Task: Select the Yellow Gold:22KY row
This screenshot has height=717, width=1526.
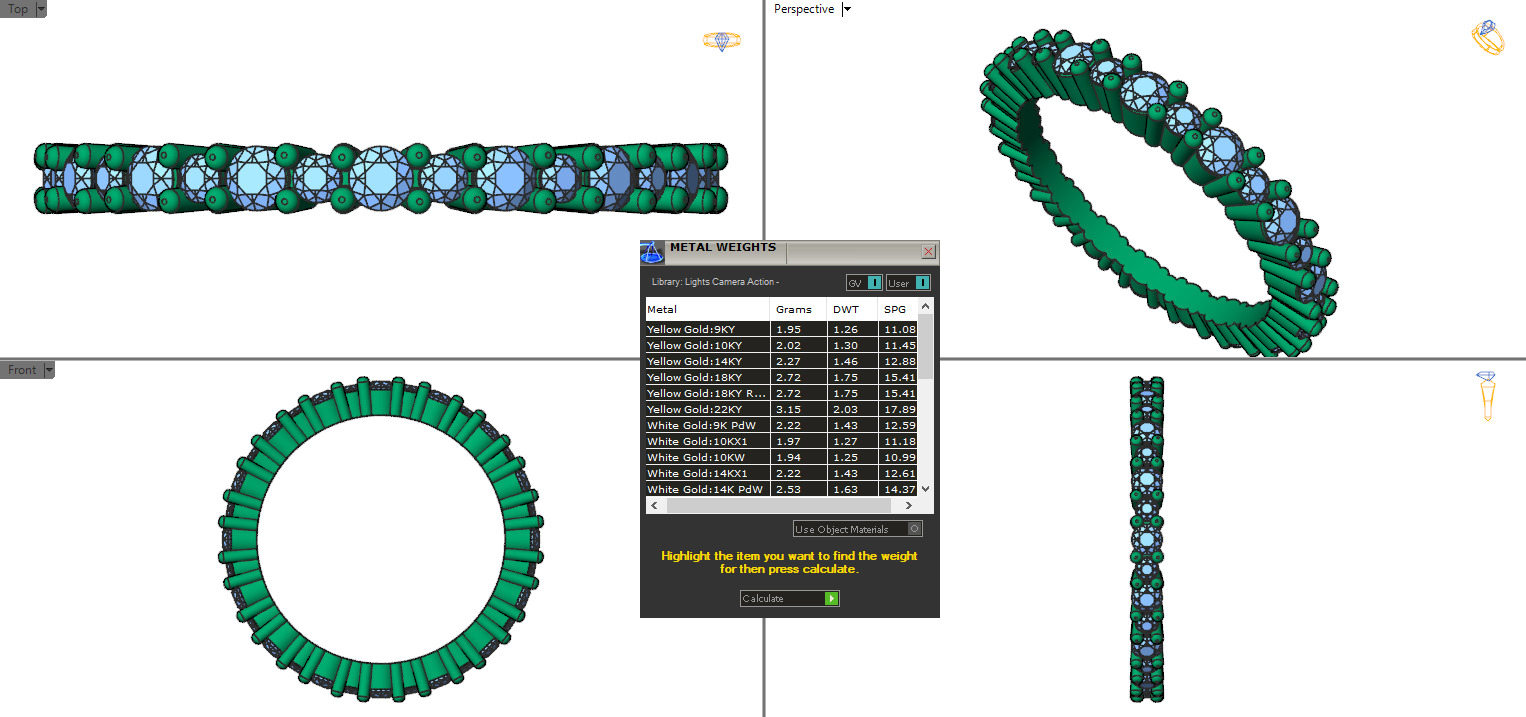Action: pos(782,409)
